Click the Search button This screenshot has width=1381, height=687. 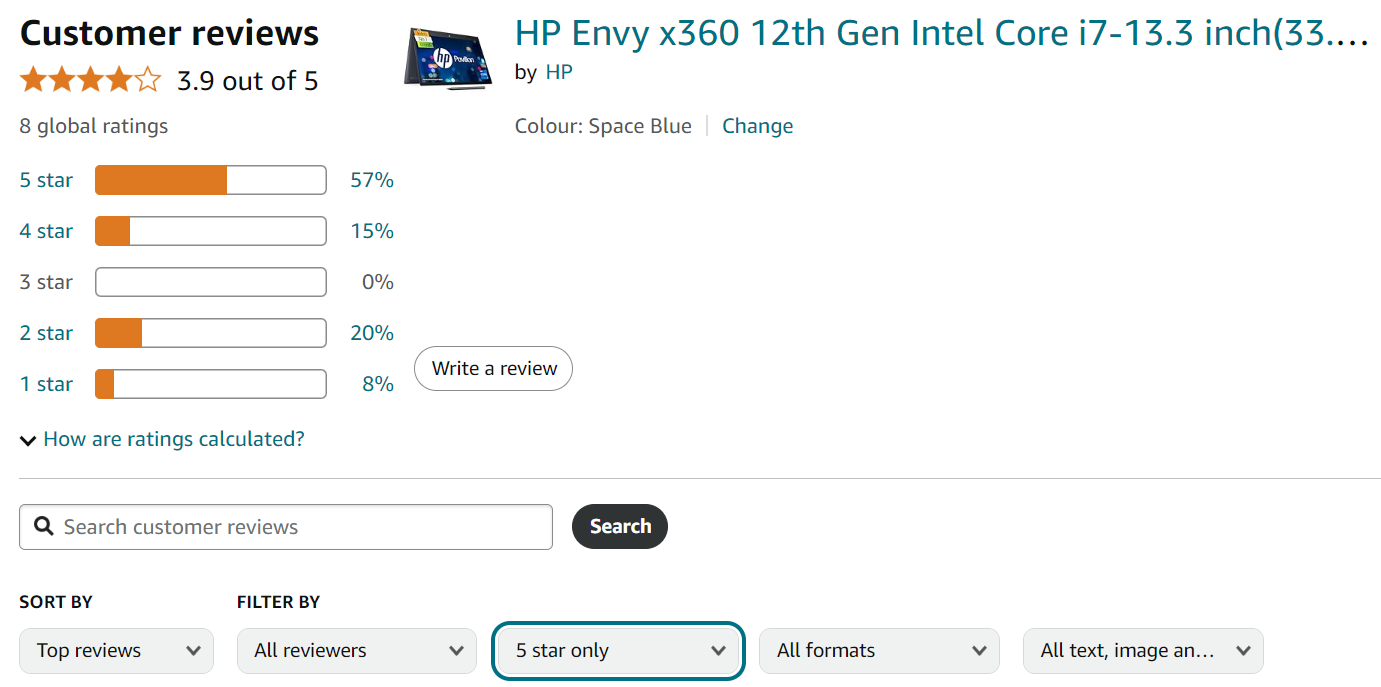[x=620, y=526]
